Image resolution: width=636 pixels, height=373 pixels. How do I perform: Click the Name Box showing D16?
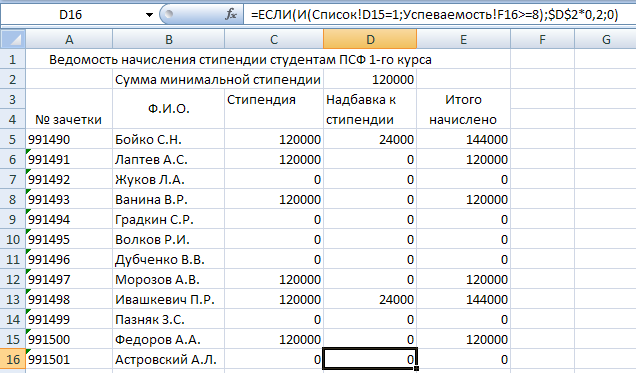point(71,15)
